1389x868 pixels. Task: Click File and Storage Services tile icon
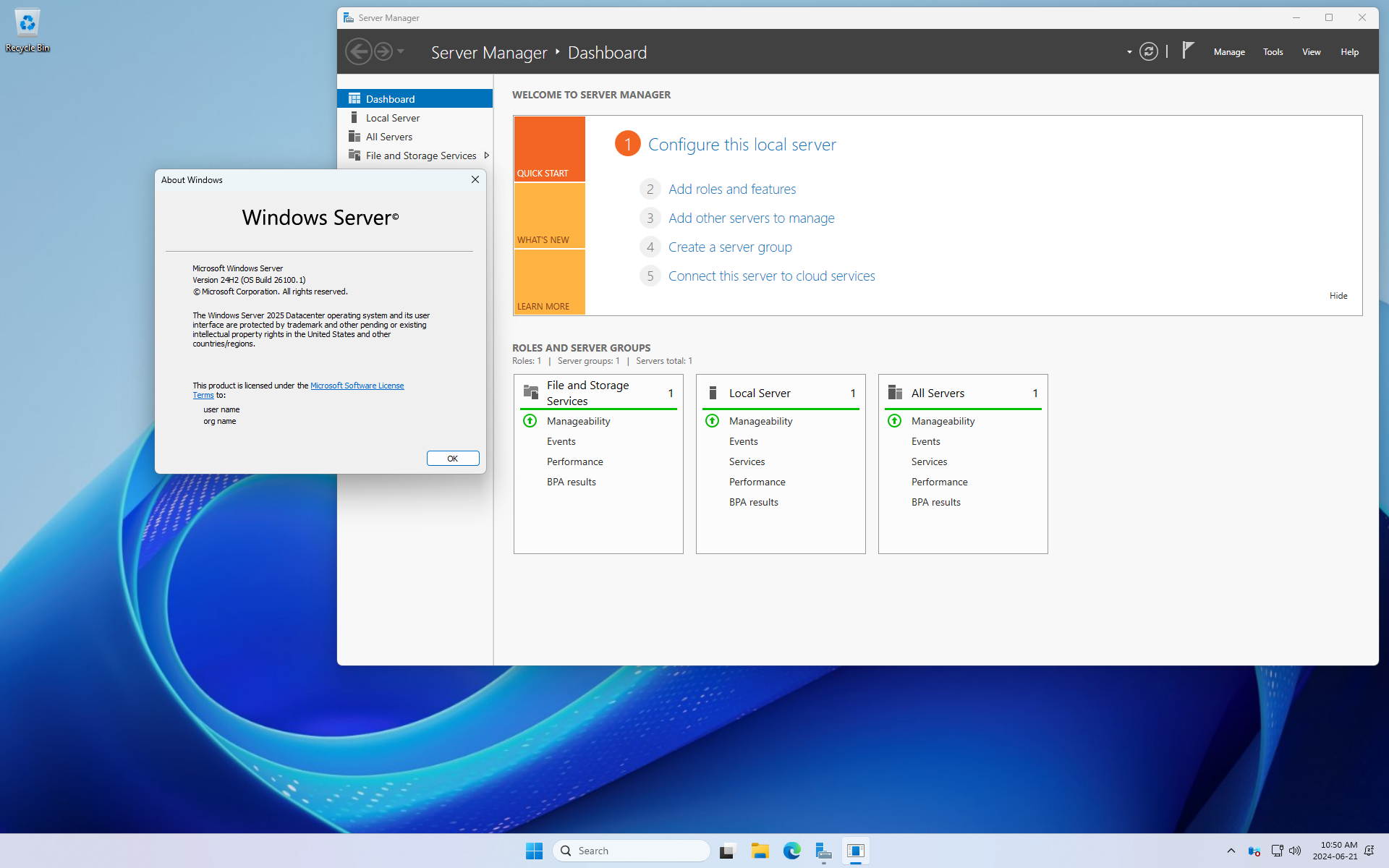coord(531,392)
